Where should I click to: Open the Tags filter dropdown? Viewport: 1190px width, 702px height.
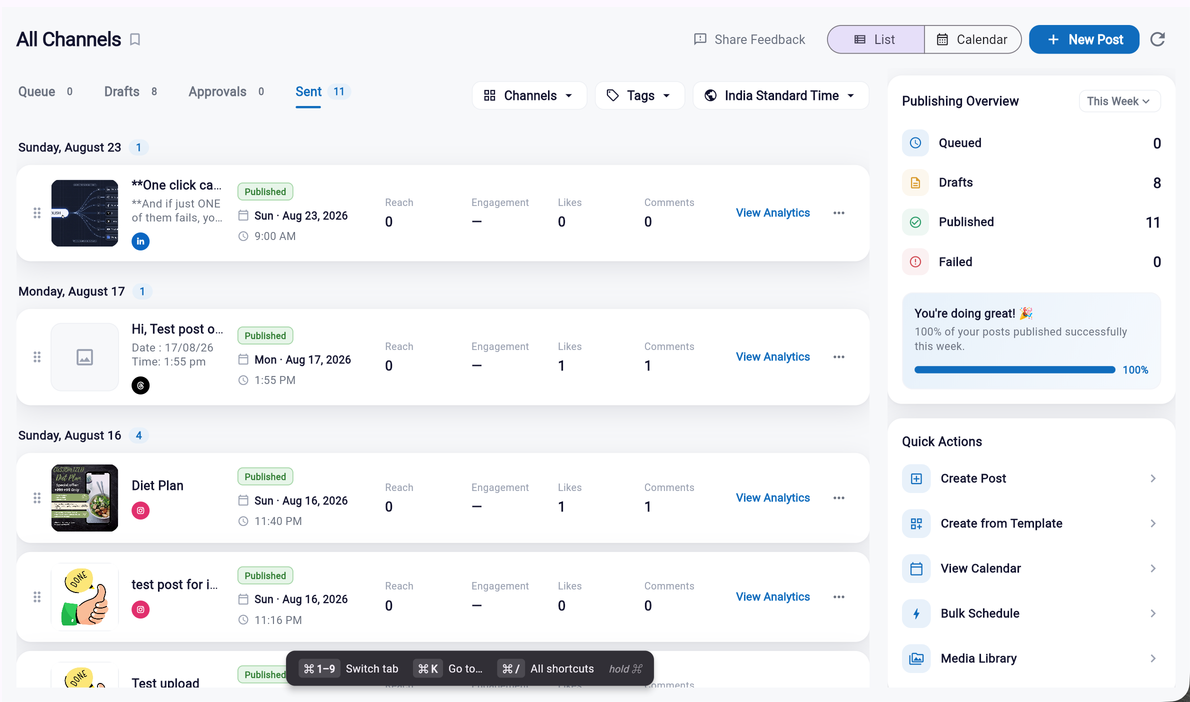(x=639, y=96)
